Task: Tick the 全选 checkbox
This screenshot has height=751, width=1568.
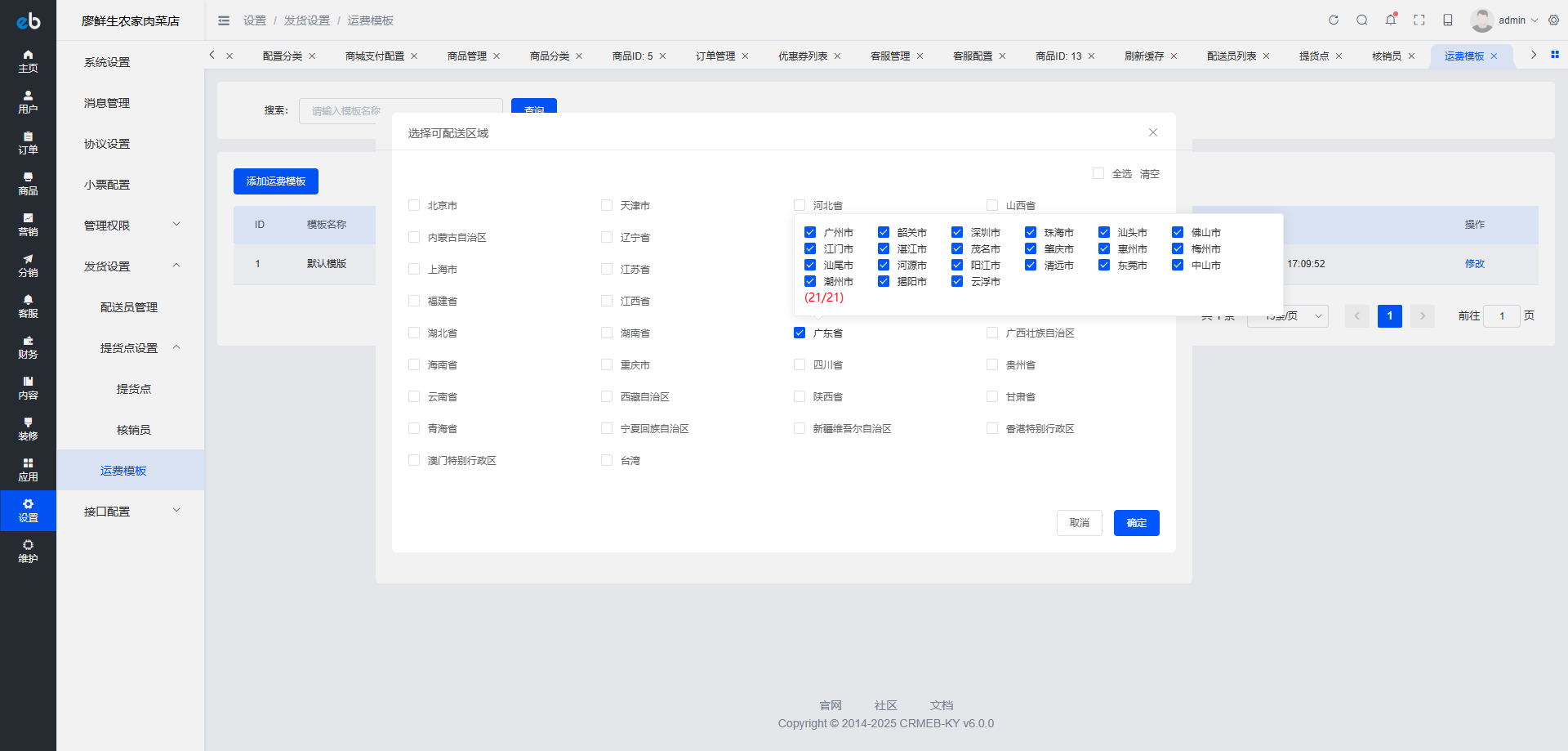Action: 1098,173
